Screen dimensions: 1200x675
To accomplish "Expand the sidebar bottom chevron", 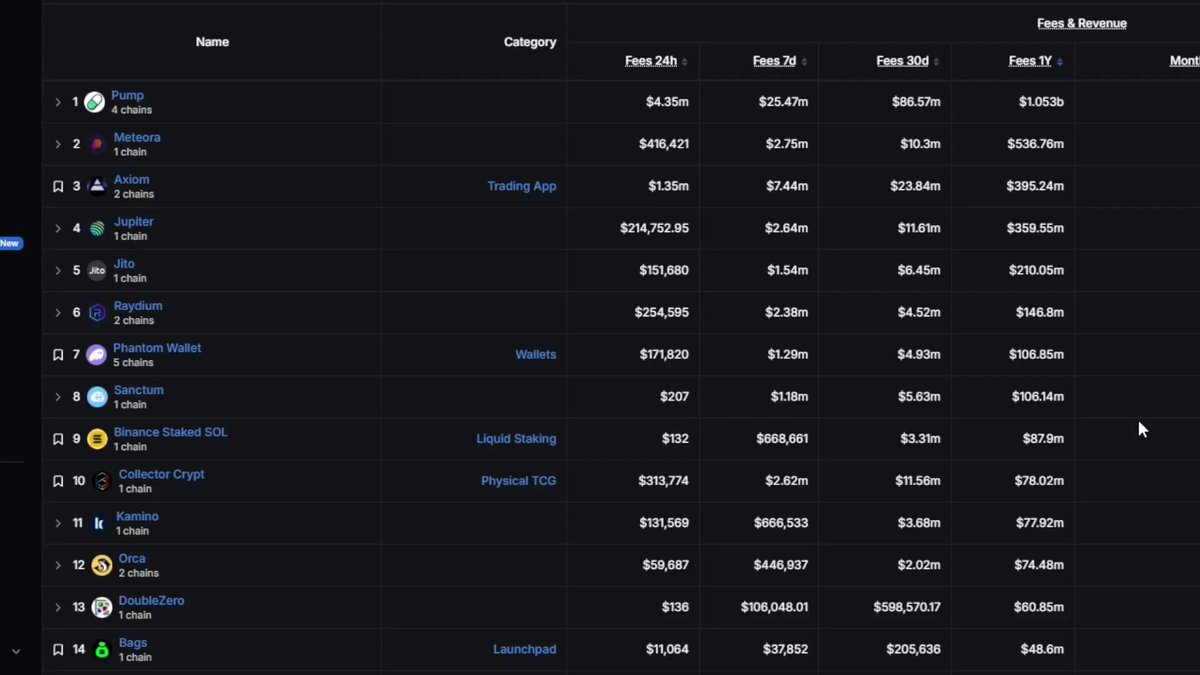I will [x=15, y=651].
